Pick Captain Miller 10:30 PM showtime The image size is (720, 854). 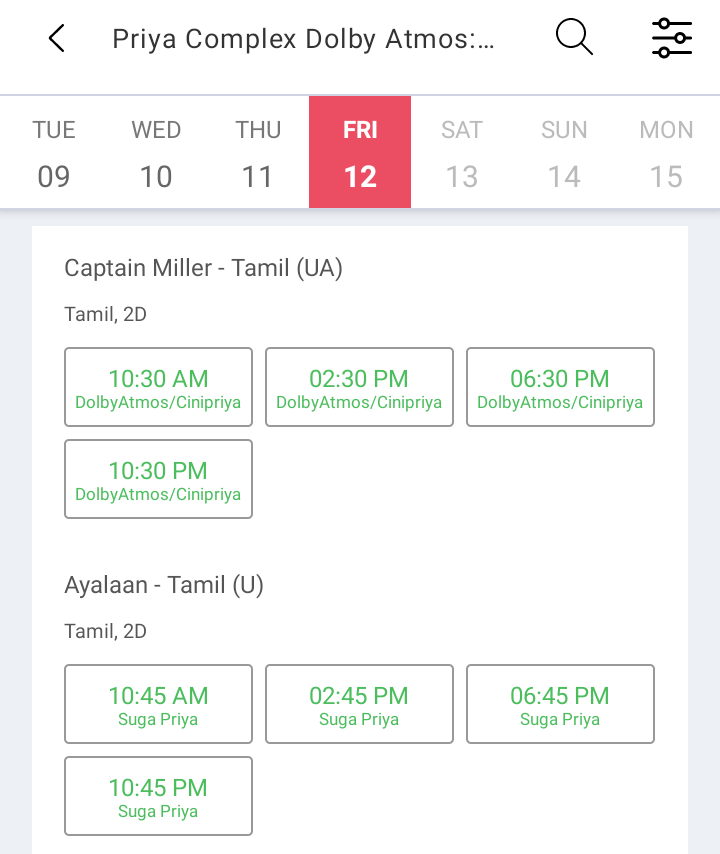158,479
